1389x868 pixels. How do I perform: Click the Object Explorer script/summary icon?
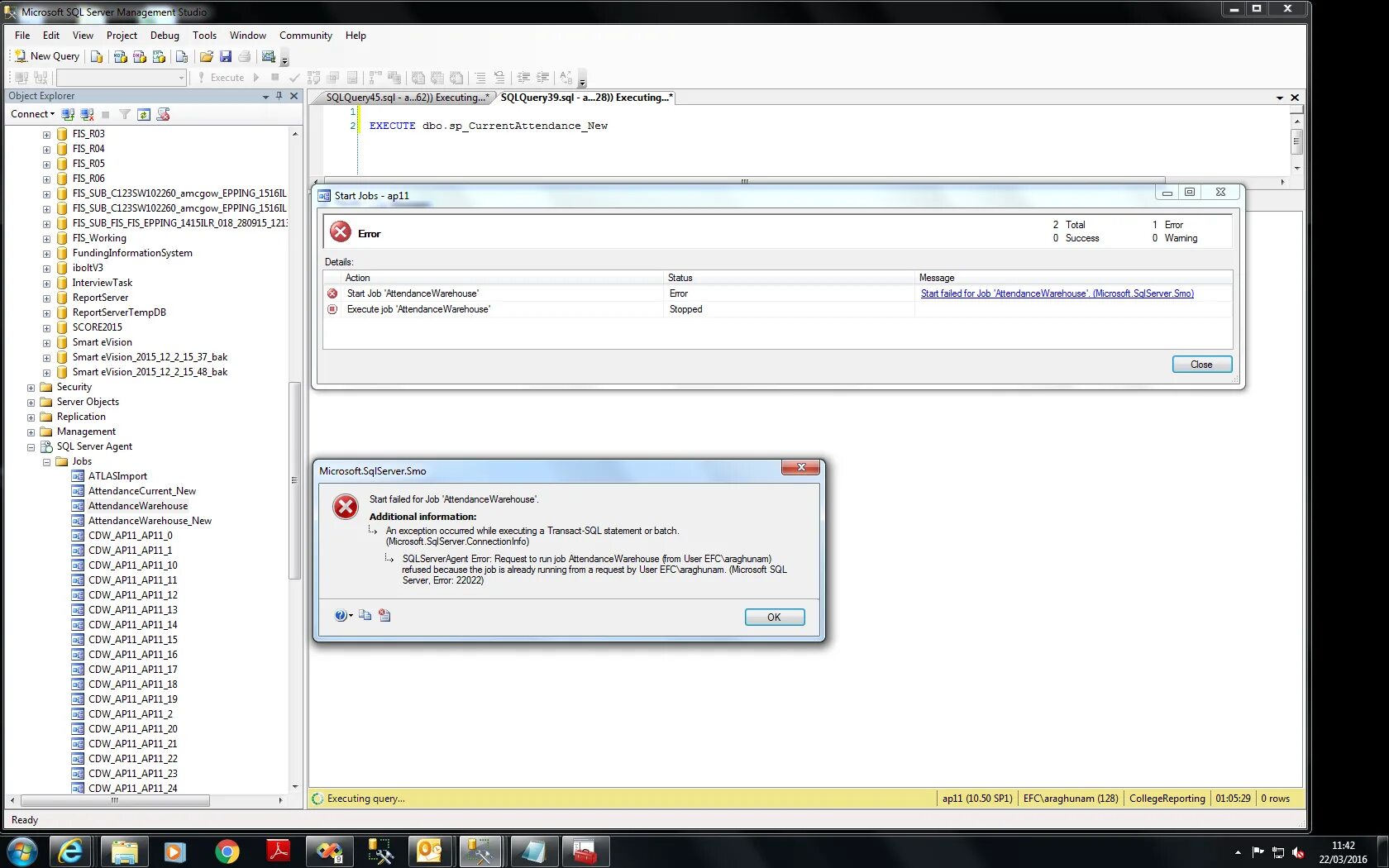coord(164,114)
